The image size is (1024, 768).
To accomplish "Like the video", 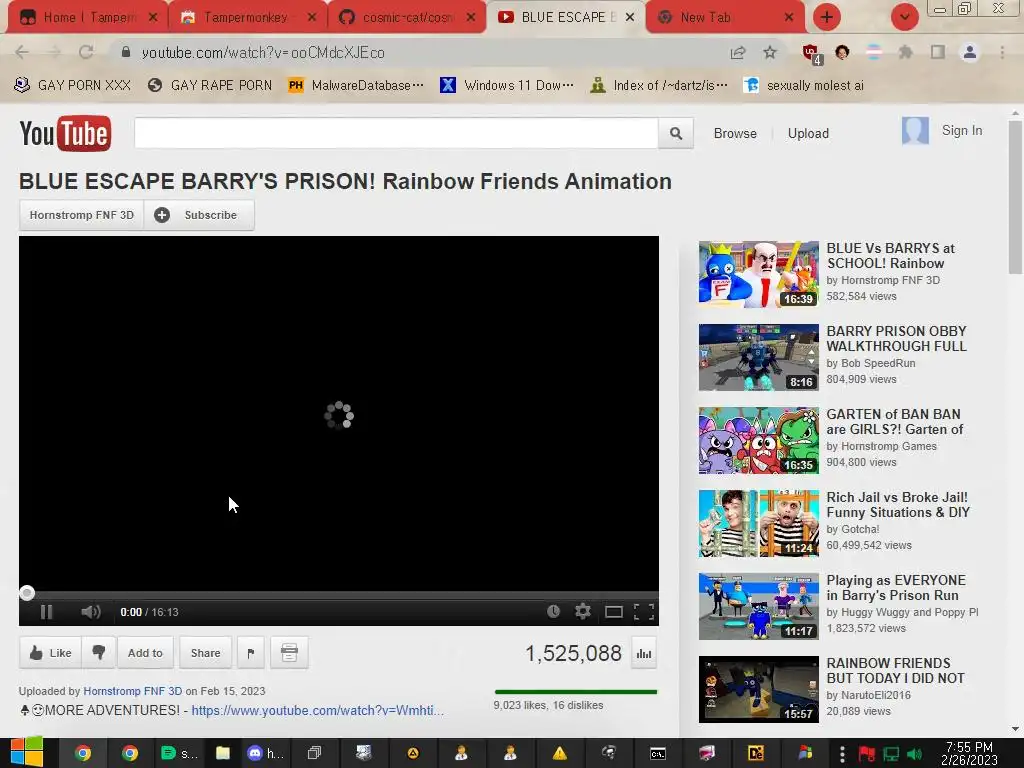I will [50, 652].
